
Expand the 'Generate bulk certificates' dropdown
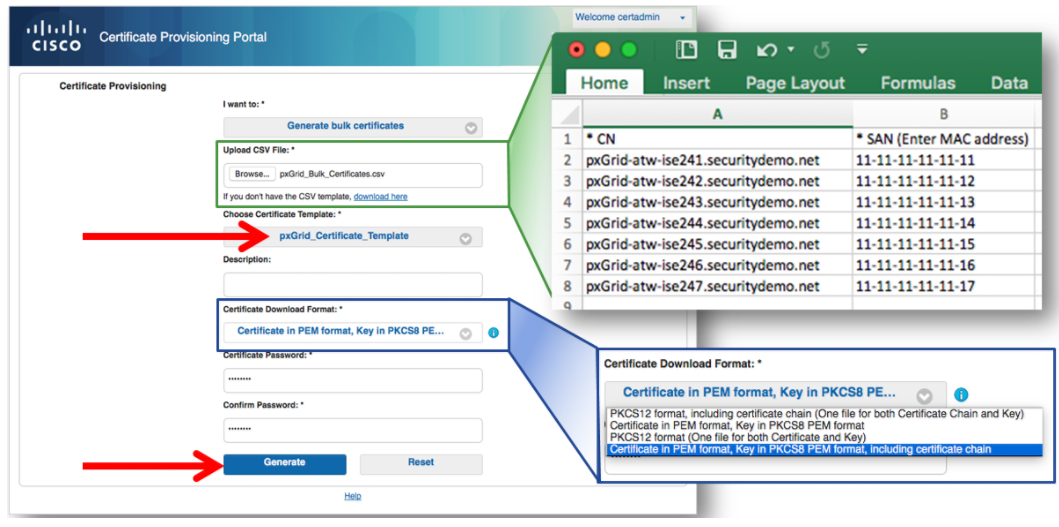coord(353,126)
